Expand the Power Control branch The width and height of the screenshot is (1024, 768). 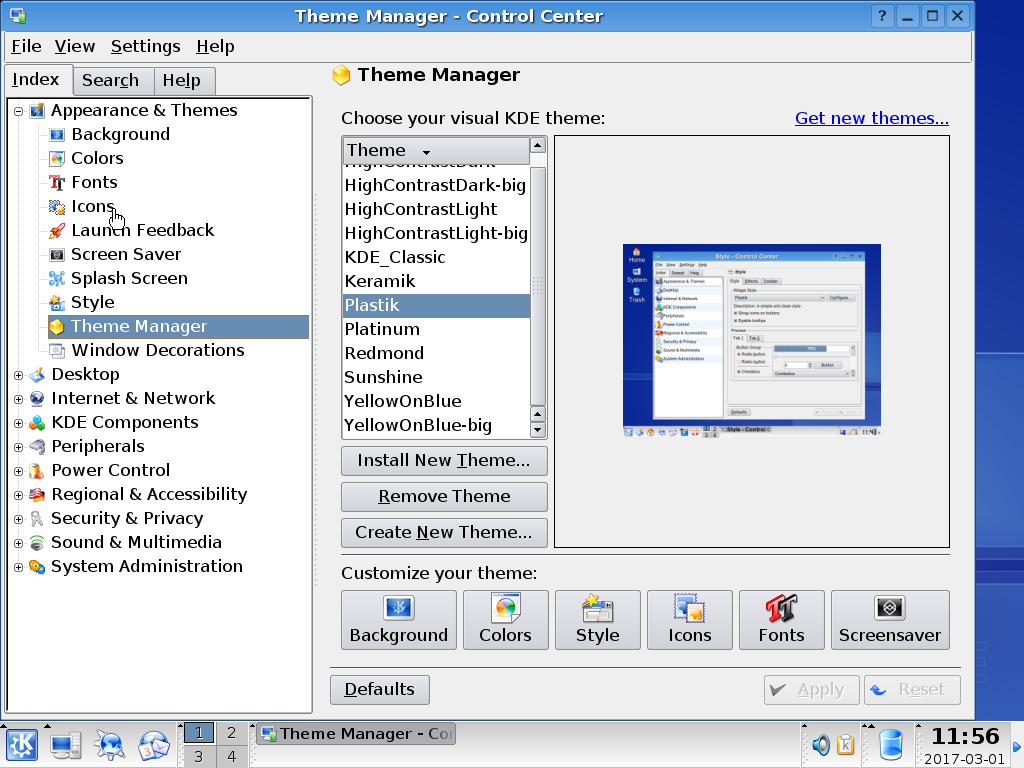[18, 472]
